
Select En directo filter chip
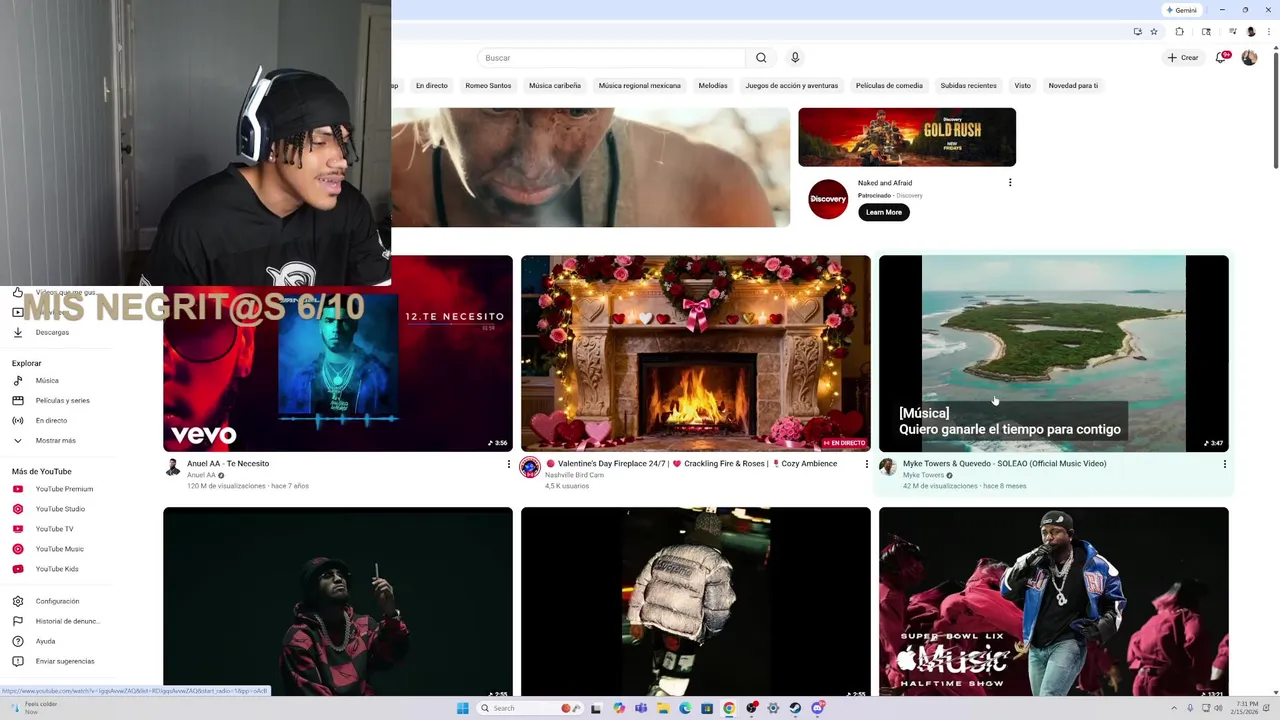pyautogui.click(x=432, y=86)
